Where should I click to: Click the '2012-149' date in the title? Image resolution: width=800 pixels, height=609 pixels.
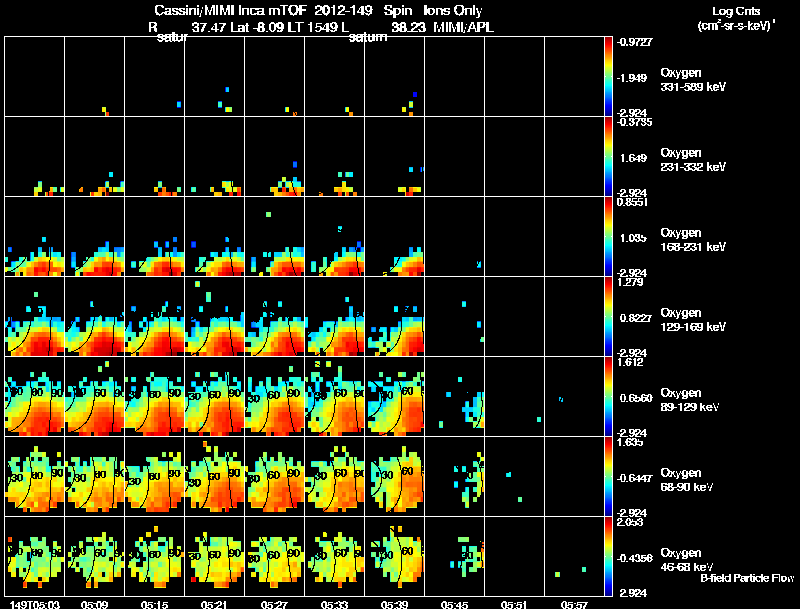pyautogui.click(x=343, y=11)
